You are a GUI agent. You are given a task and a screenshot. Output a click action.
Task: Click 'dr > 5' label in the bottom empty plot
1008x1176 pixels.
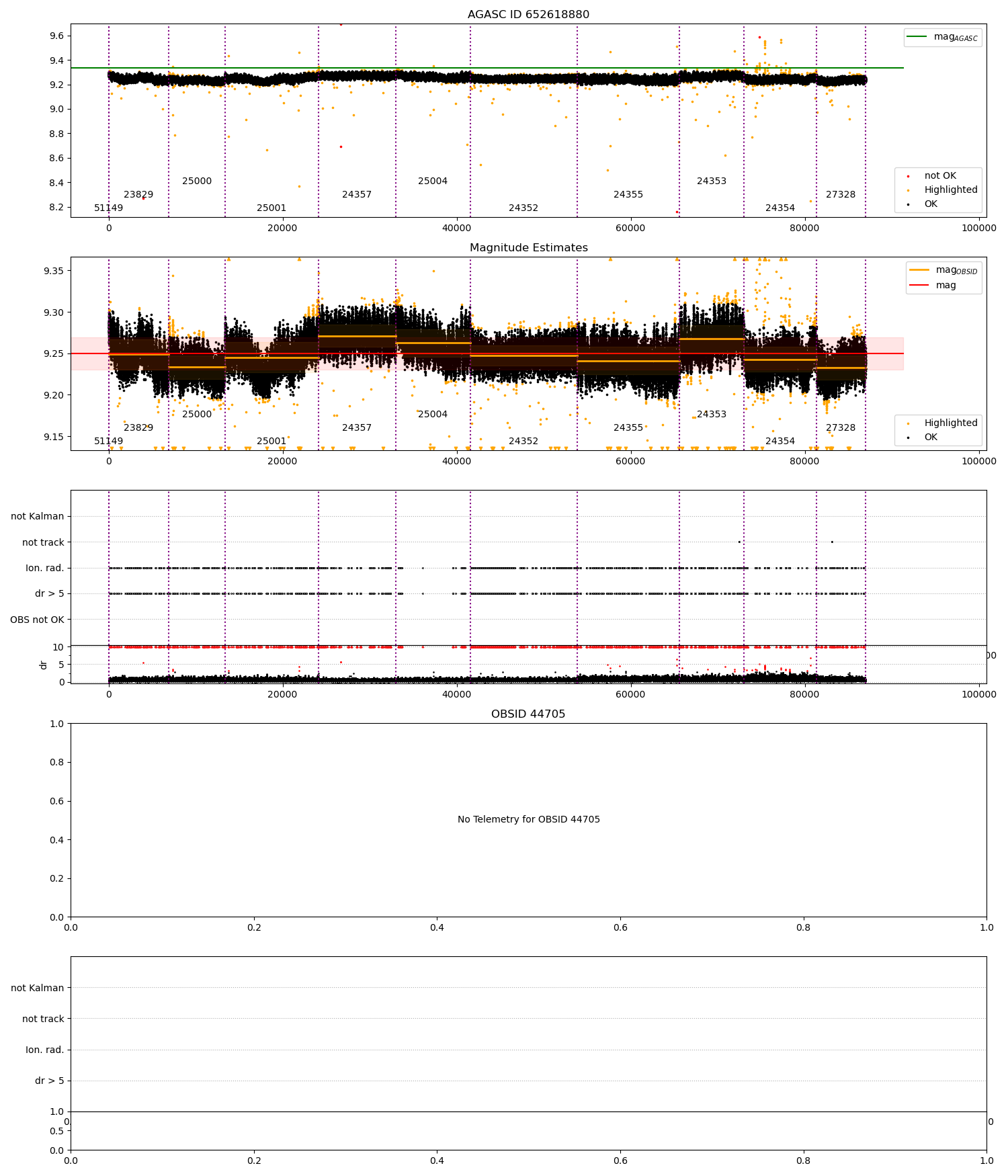[50, 1081]
